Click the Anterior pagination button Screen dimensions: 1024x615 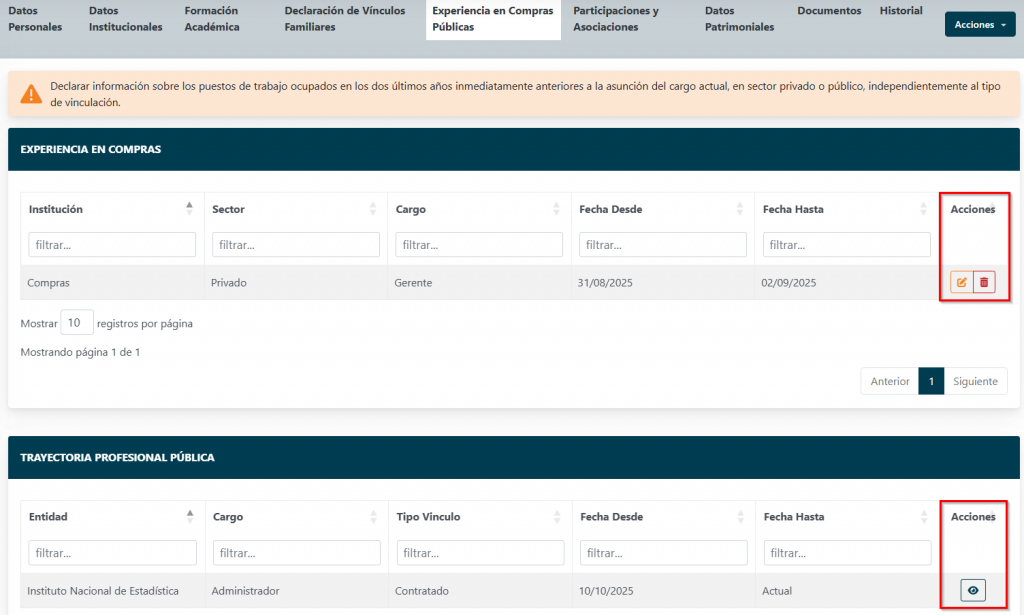click(x=889, y=381)
